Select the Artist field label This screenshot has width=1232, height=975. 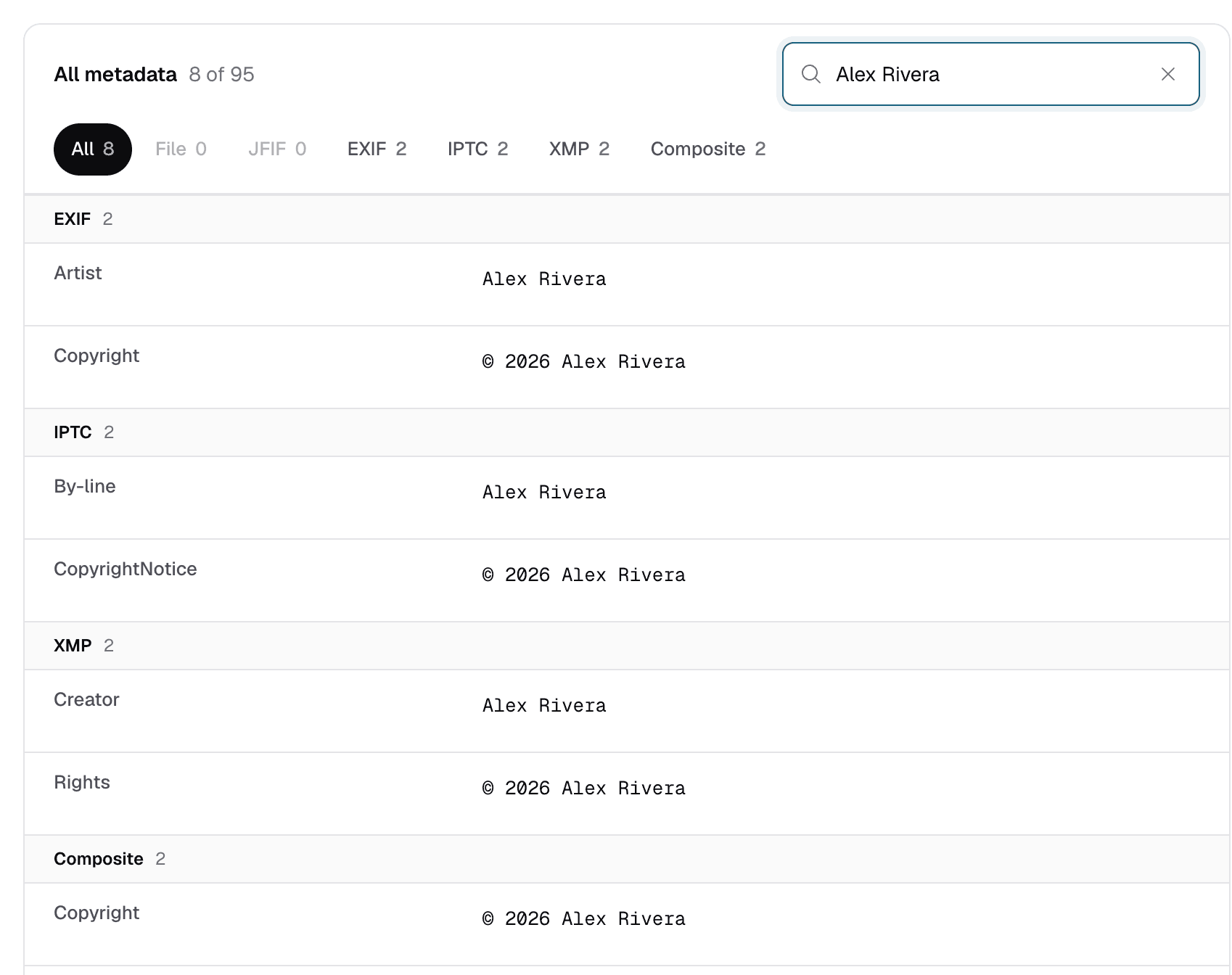(x=78, y=273)
